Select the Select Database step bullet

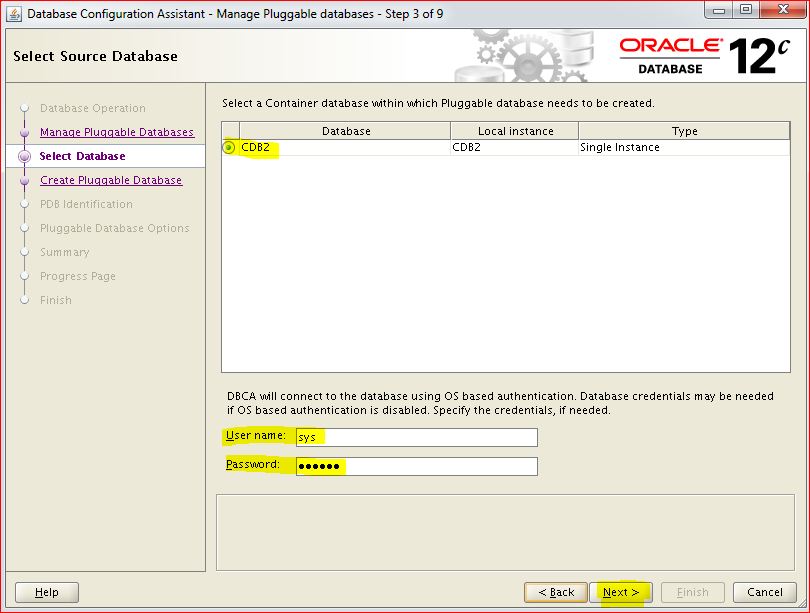pyautogui.click(x=24, y=156)
